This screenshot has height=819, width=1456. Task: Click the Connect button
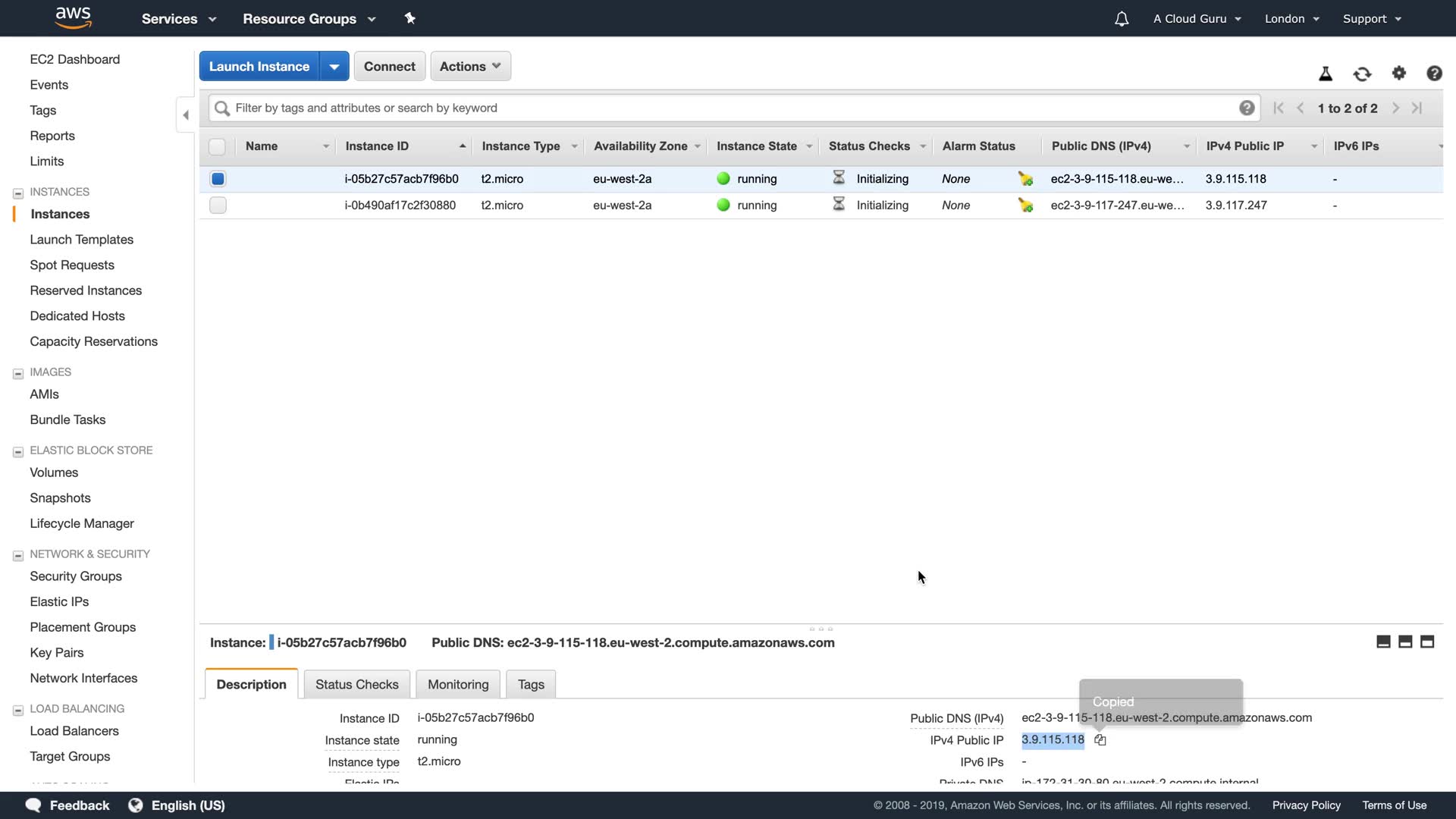coord(389,67)
